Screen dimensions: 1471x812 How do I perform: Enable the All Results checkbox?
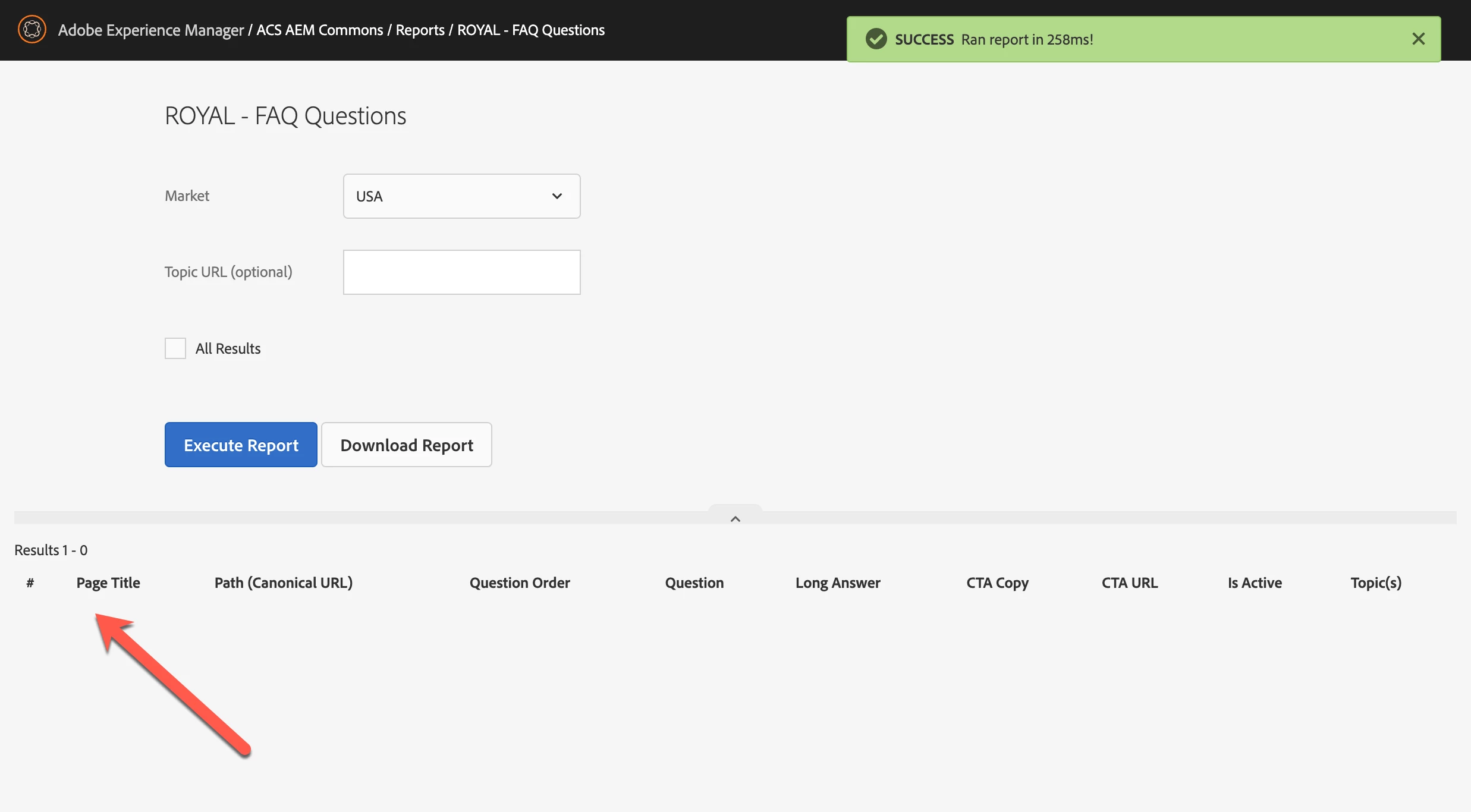point(175,348)
